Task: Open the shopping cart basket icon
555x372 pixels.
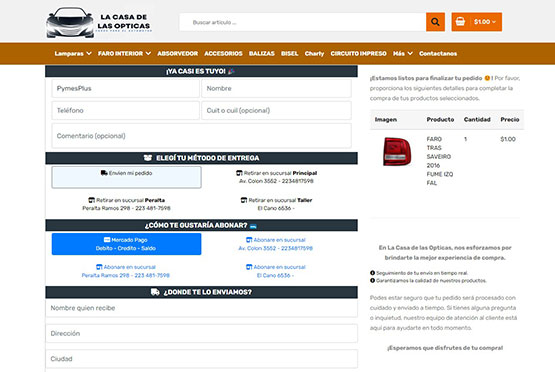Action: coord(460,22)
